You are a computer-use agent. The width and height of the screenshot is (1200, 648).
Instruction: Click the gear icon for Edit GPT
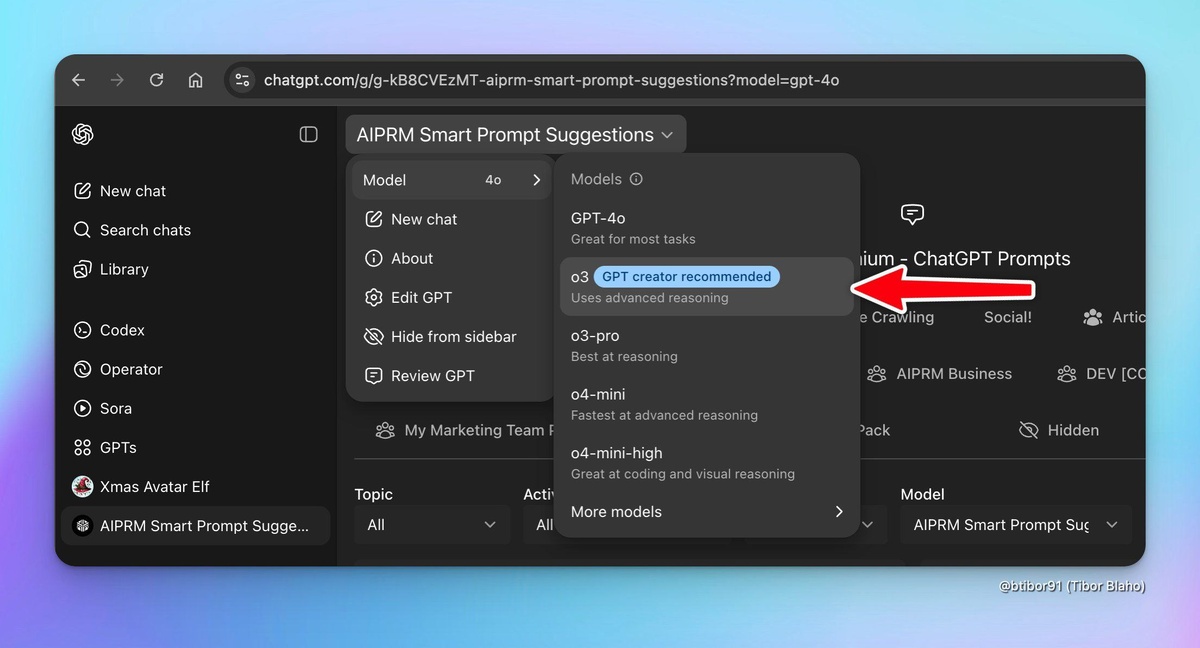tap(374, 297)
